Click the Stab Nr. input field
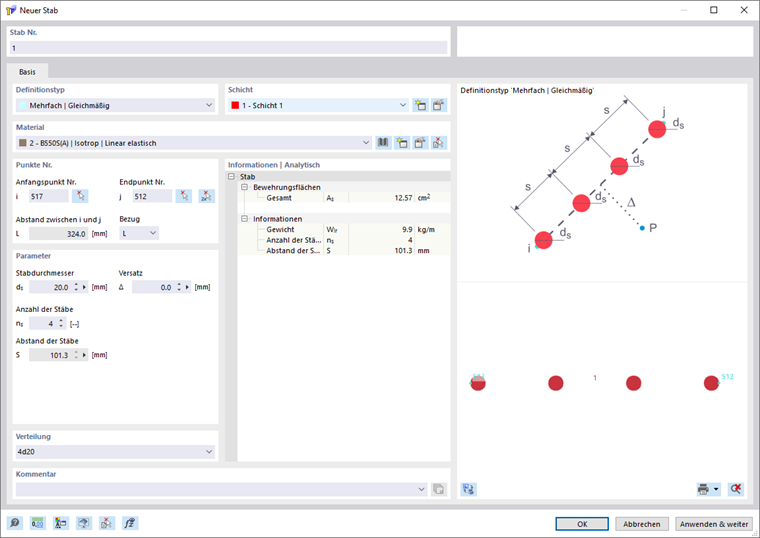 click(228, 47)
